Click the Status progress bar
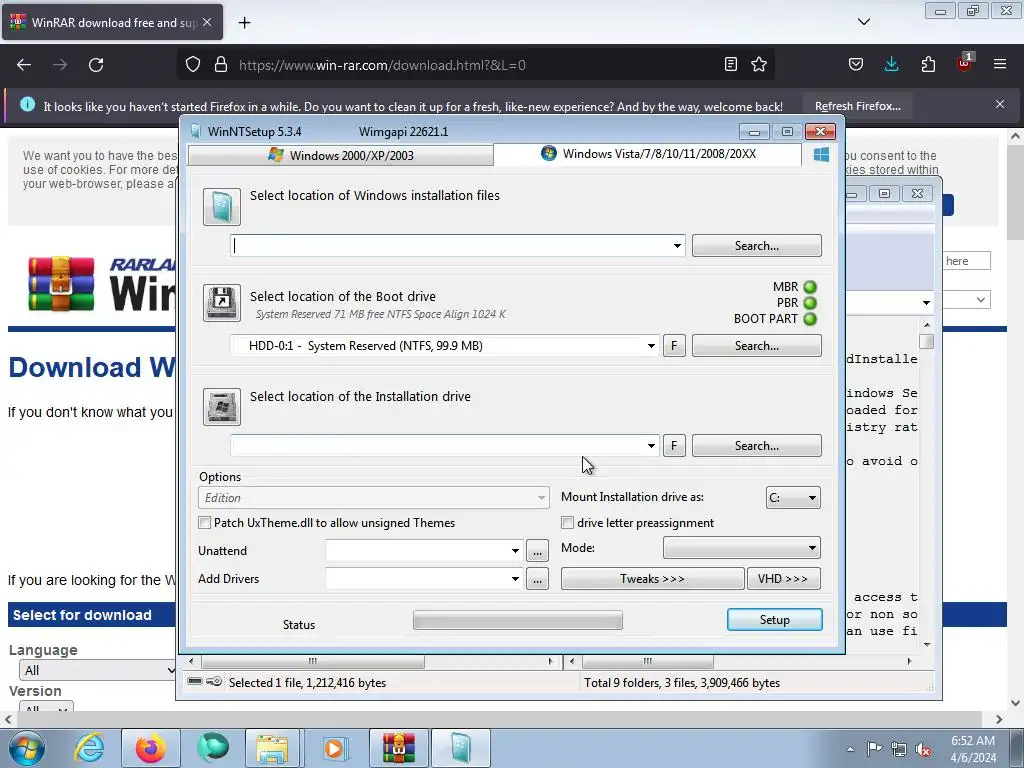The height and width of the screenshot is (768, 1024). [x=518, y=620]
